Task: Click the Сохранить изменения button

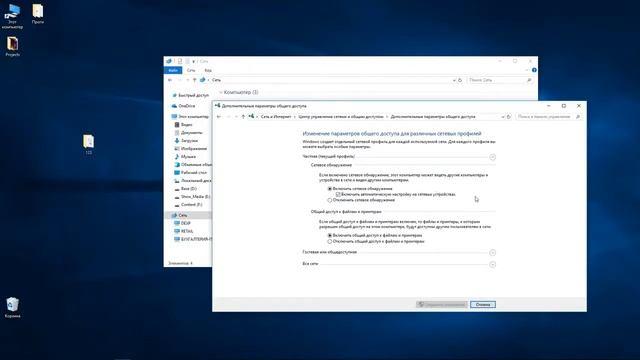Action: (442, 304)
